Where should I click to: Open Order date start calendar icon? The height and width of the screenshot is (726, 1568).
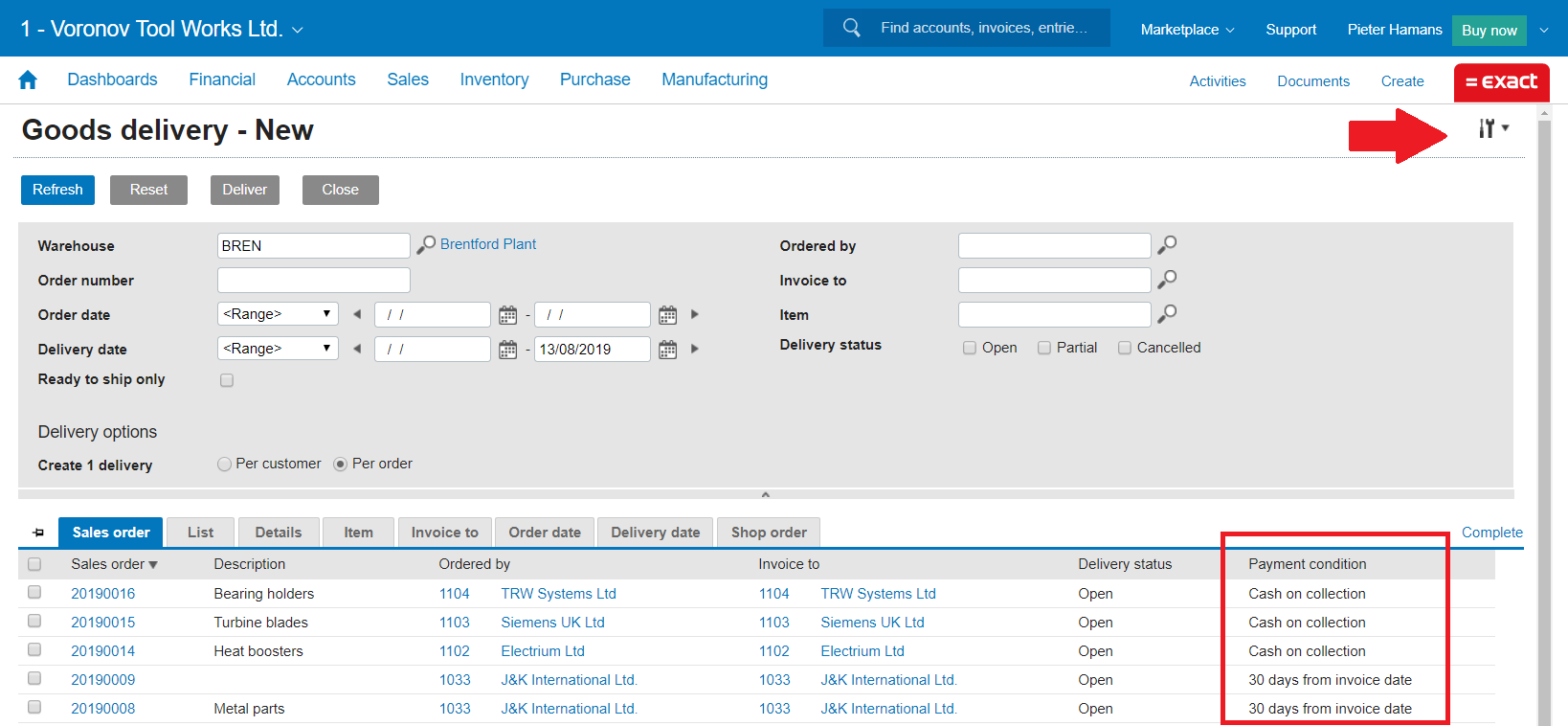coord(507,314)
